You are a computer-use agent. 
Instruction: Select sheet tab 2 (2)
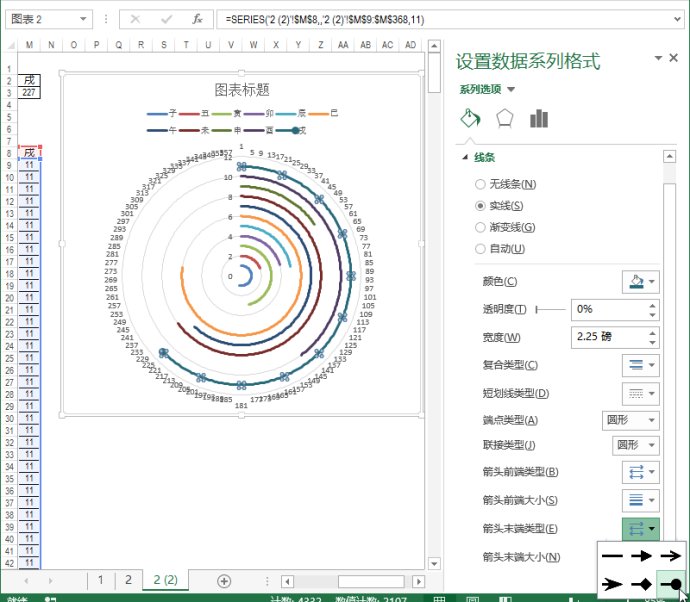(x=165, y=580)
